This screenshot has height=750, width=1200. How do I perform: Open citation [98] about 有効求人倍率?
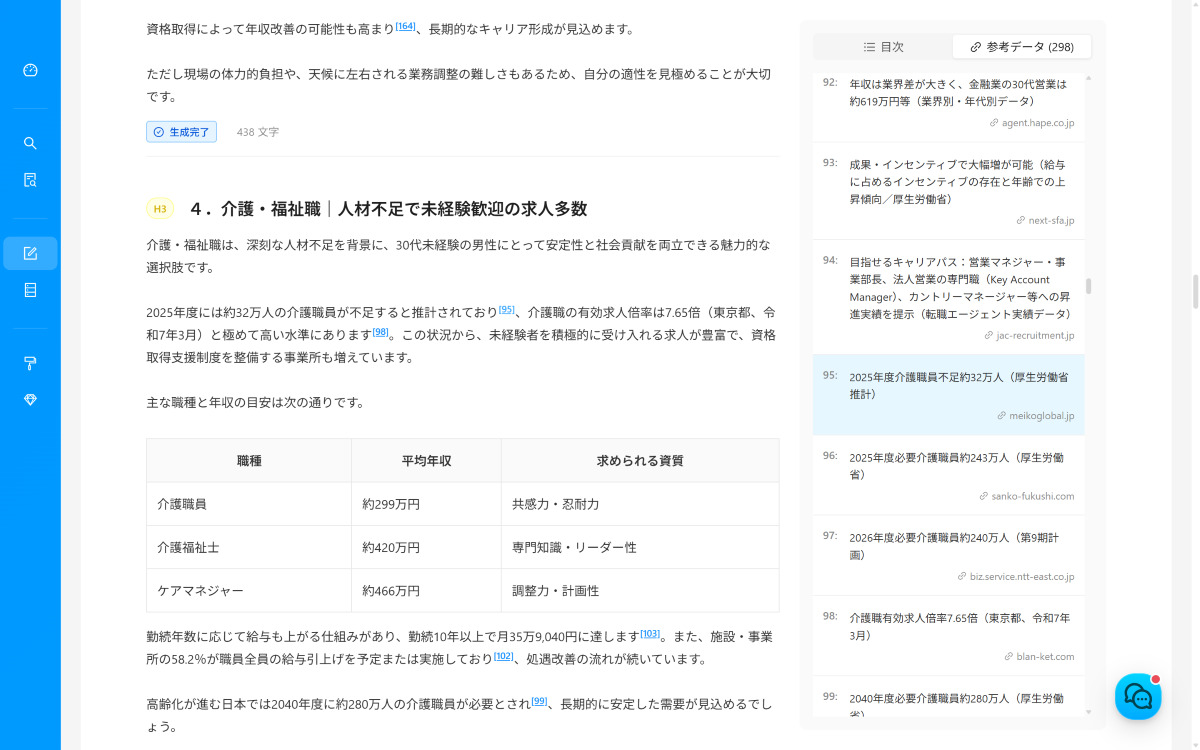(x=380, y=331)
